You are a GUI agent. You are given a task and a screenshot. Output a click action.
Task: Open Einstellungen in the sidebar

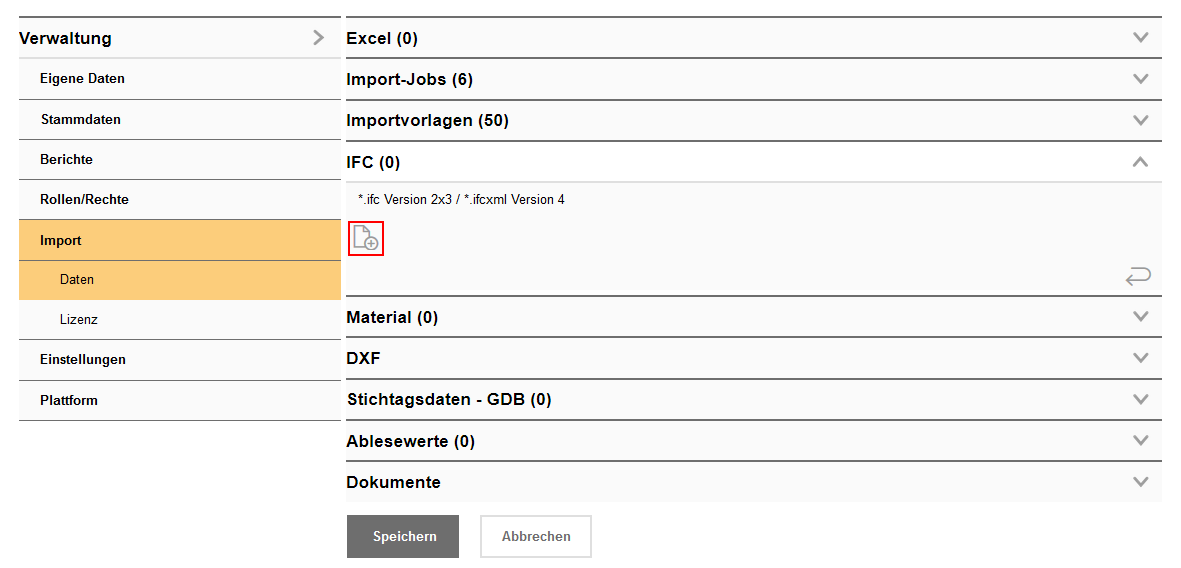click(83, 360)
